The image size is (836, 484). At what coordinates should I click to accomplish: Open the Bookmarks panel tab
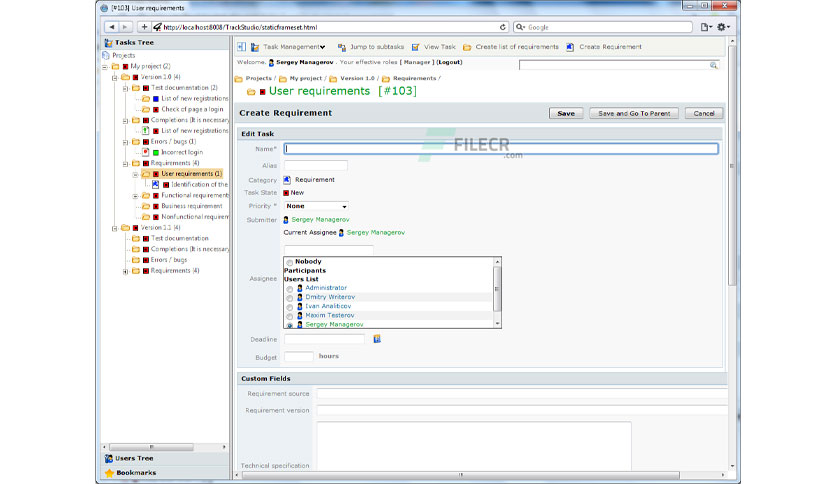click(x=166, y=473)
